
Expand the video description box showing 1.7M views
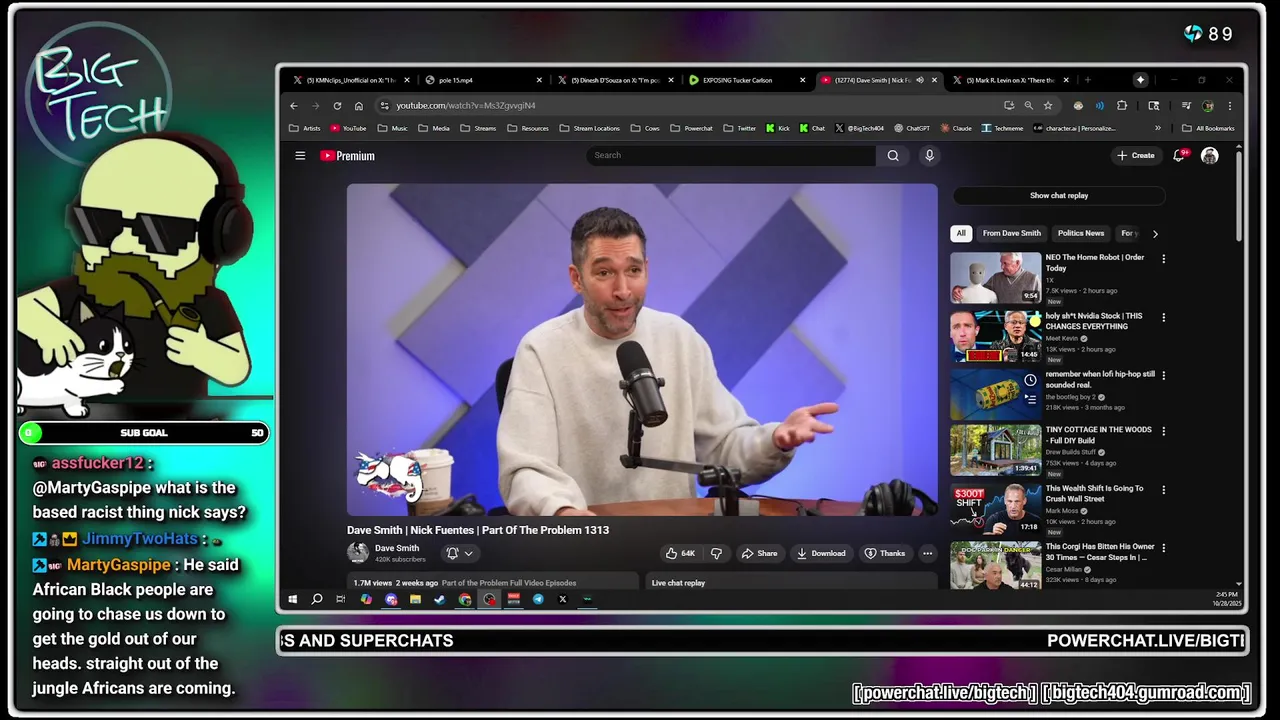coord(493,581)
